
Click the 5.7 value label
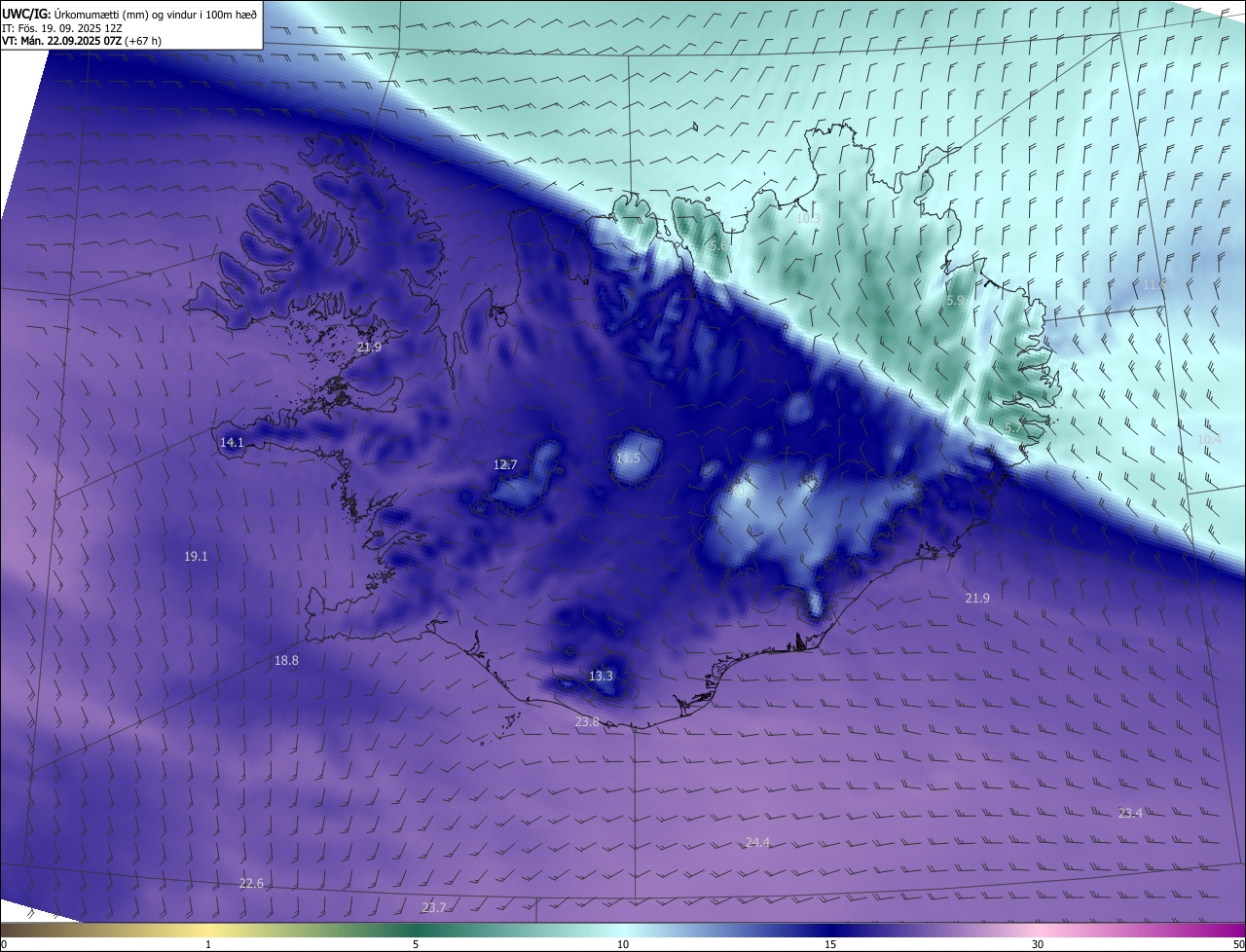coord(1013,427)
